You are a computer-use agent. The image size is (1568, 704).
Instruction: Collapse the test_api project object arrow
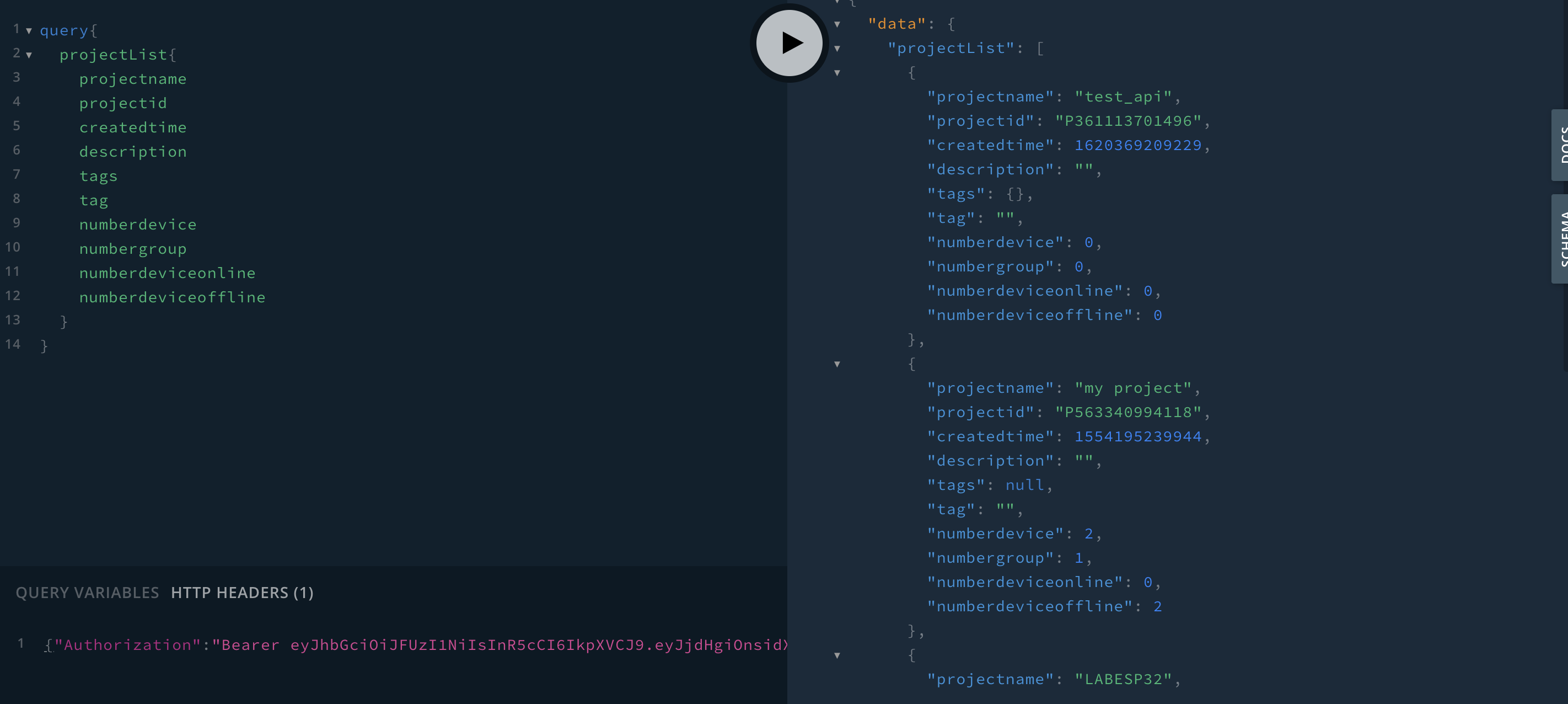(837, 72)
